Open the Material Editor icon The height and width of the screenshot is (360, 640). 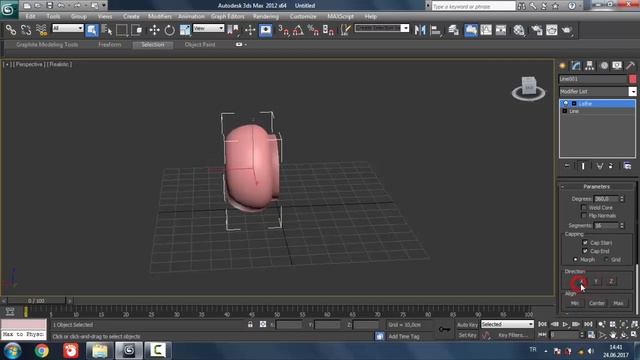point(519,30)
